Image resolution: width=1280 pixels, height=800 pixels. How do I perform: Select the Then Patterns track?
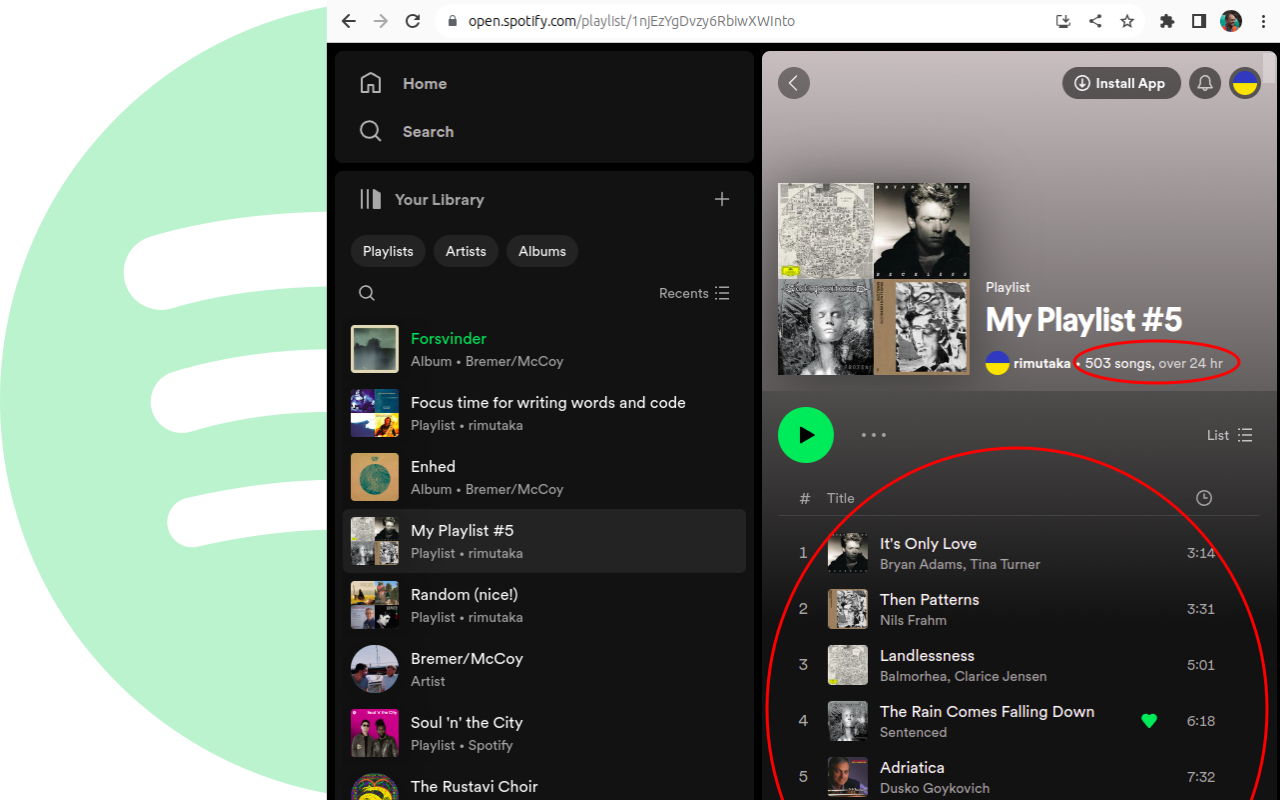coord(1019,609)
